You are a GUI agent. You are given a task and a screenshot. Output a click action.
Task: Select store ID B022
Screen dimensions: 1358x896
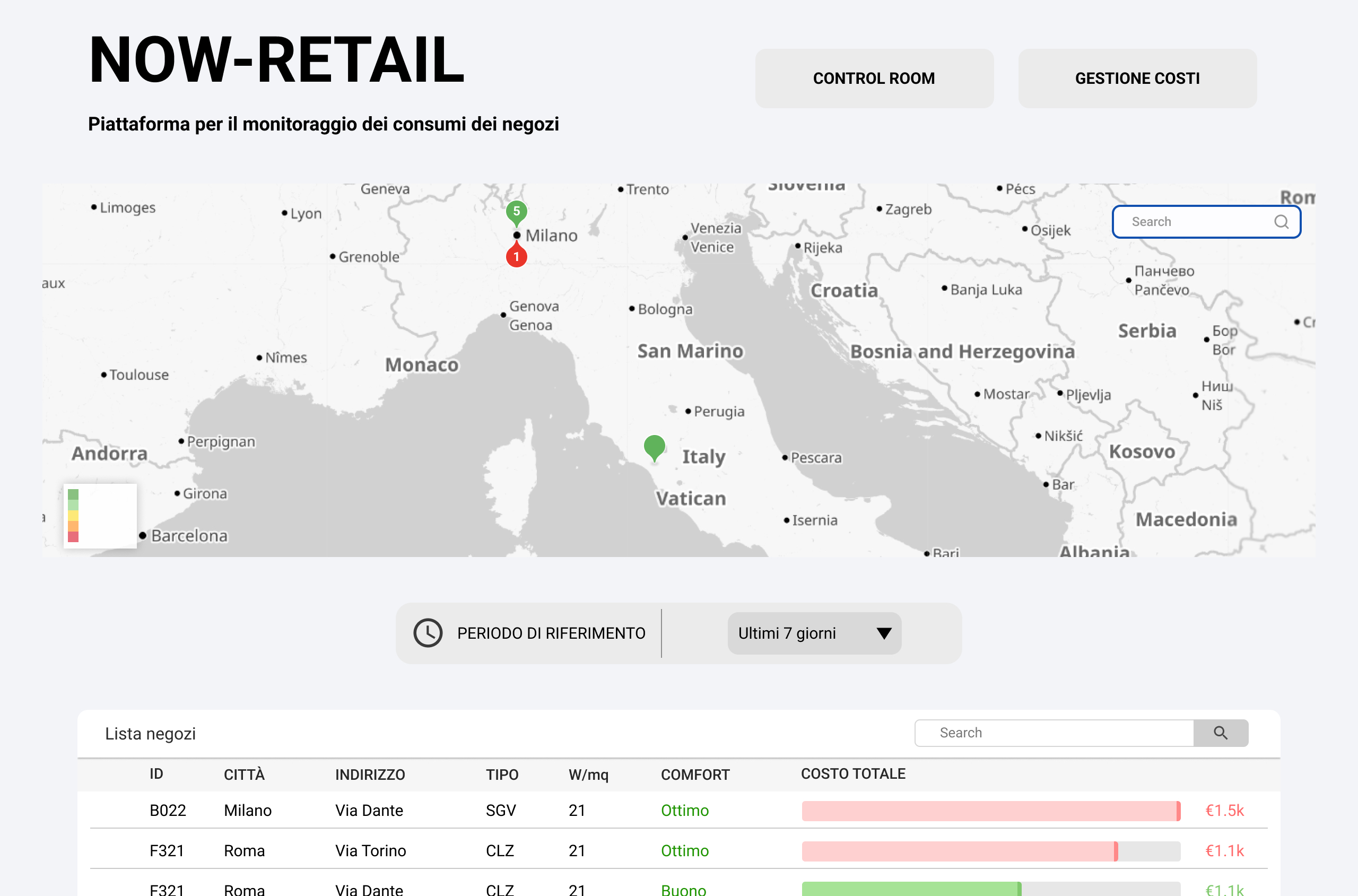coord(168,810)
